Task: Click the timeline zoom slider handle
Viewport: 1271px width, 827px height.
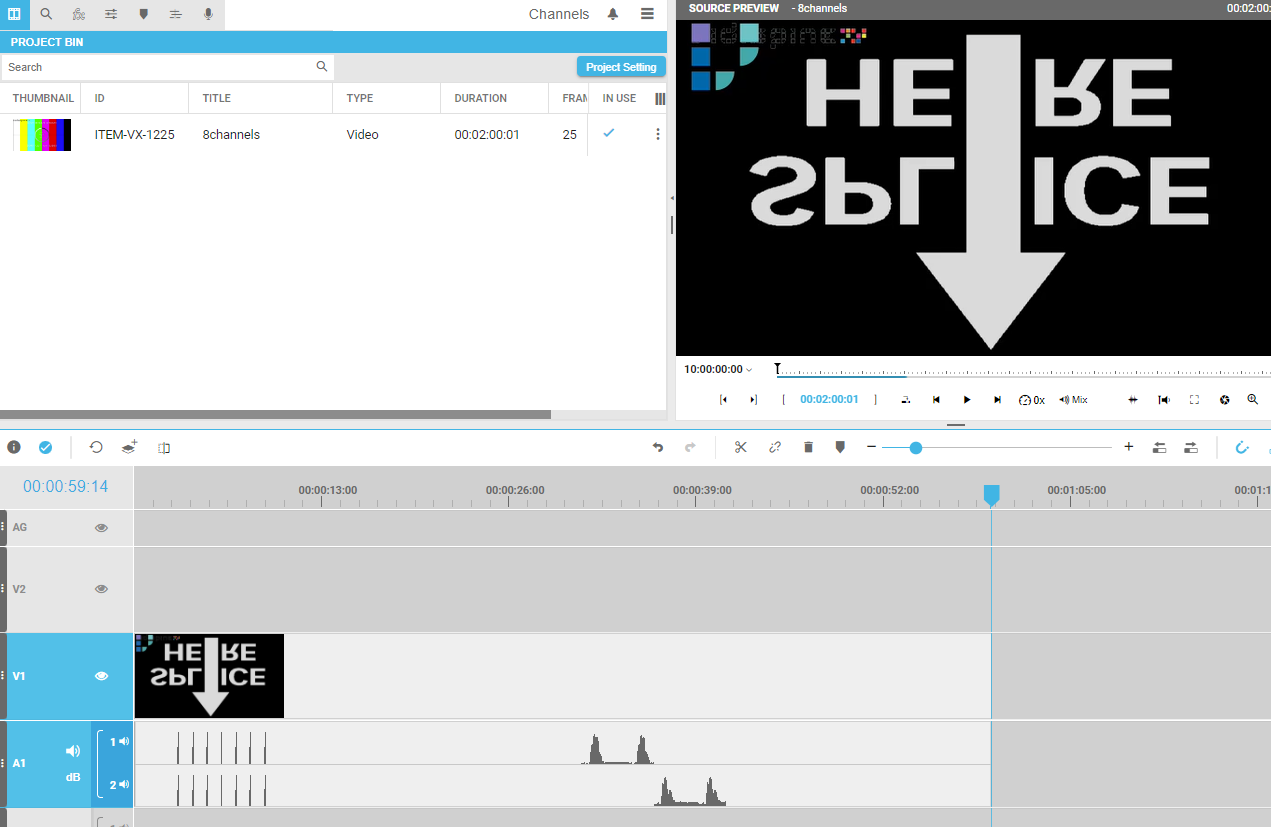Action: 915,448
